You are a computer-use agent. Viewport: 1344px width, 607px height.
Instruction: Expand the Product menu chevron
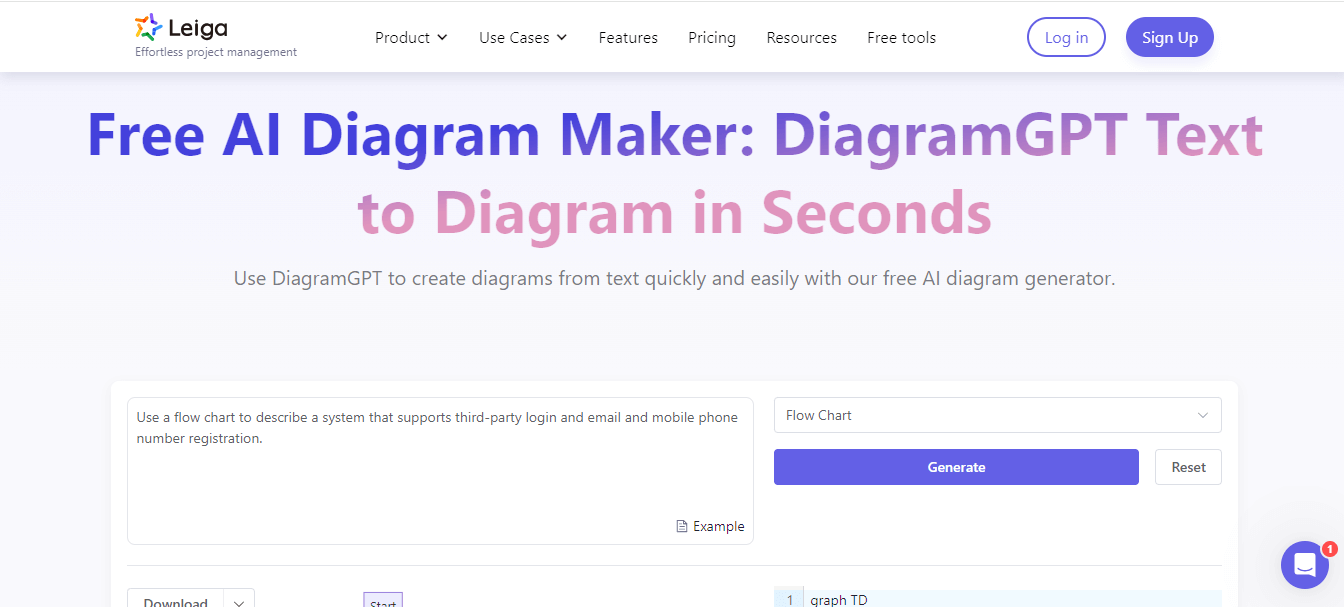coord(442,38)
